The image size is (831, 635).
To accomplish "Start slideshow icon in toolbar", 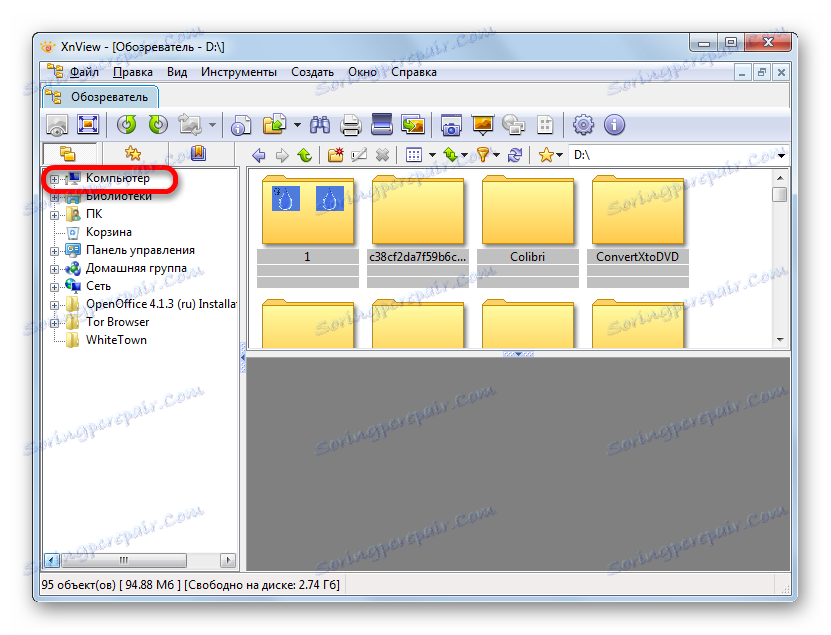I will (482, 125).
